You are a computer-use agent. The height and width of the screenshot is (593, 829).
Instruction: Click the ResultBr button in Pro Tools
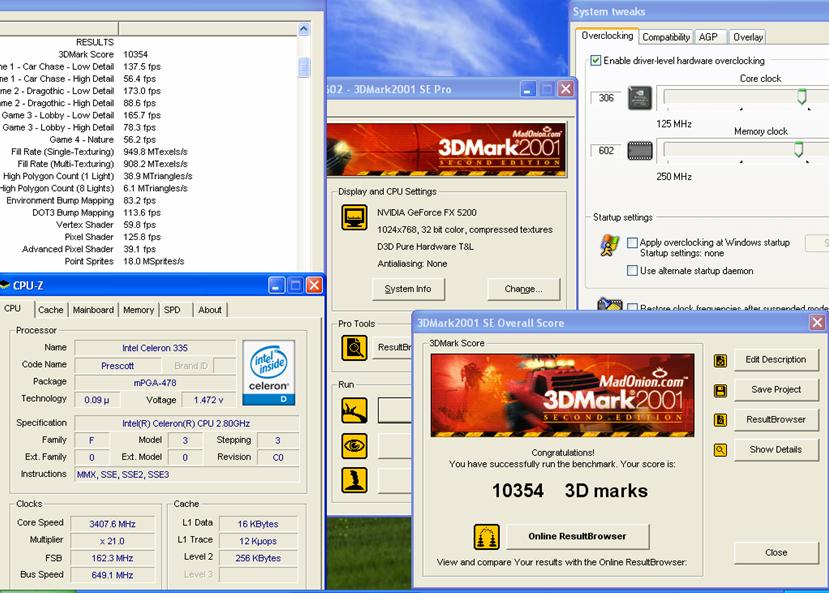click(x=392, y=347)
